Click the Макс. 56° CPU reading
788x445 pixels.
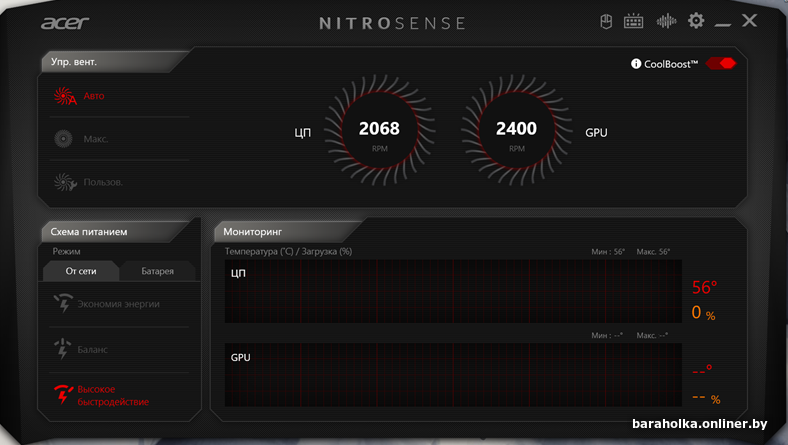(653, 251)
